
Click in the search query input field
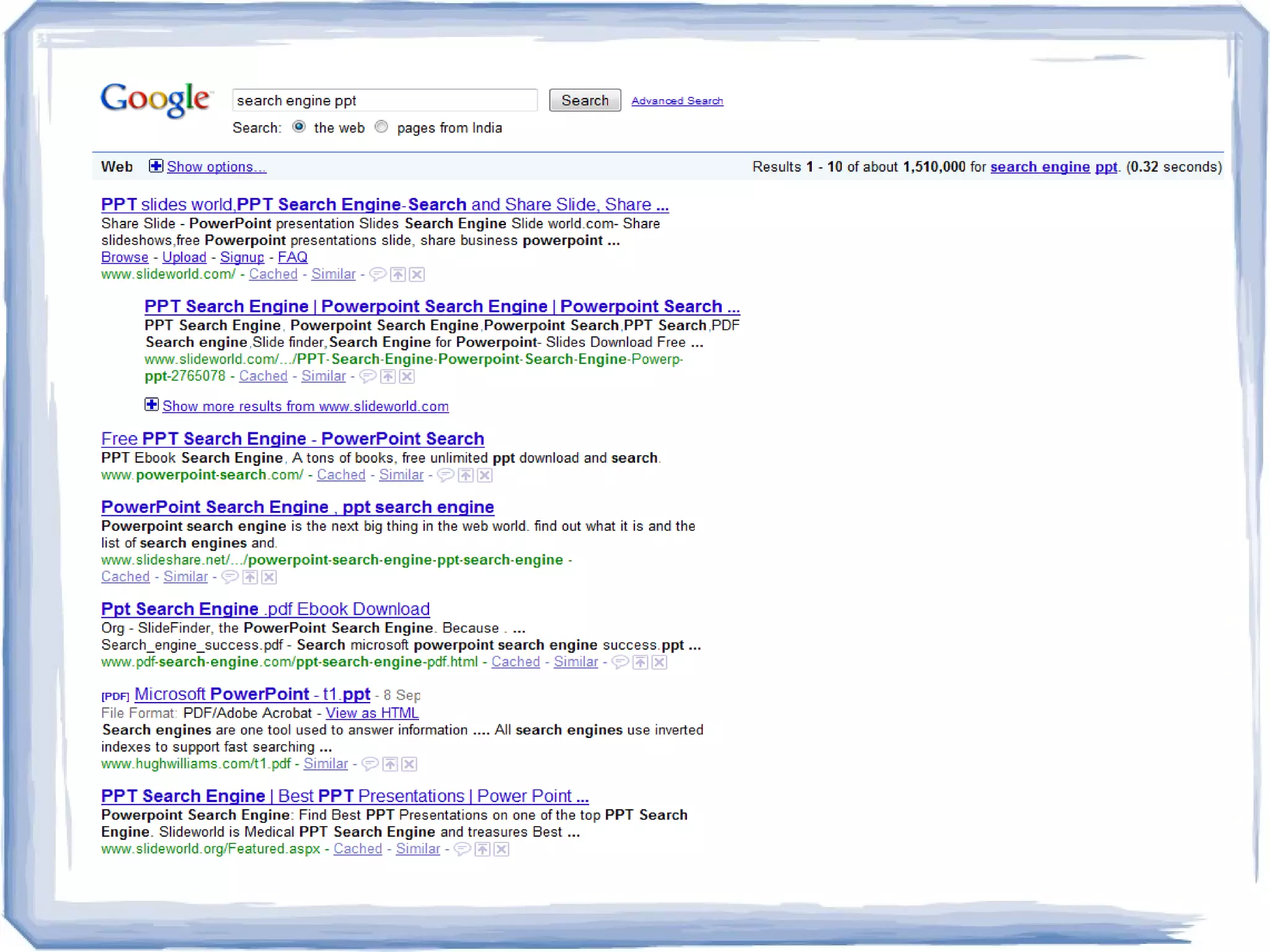pos(384,100)
